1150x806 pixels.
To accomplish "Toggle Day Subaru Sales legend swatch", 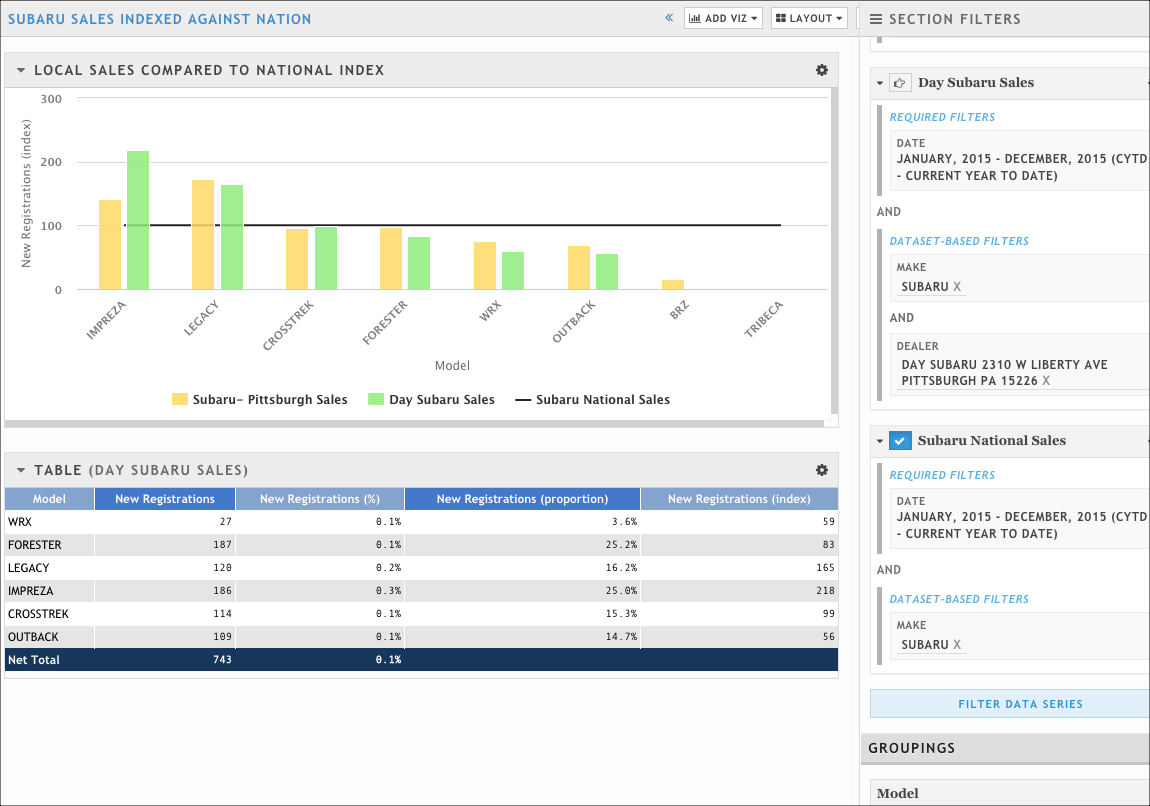I will coord(376,400).
